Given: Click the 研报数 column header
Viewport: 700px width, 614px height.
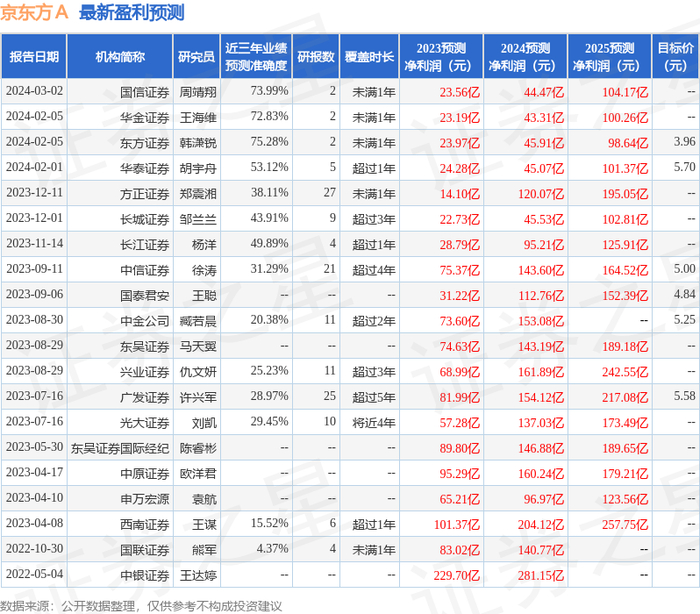Looking at the screenshot, I should click(316, 57).
